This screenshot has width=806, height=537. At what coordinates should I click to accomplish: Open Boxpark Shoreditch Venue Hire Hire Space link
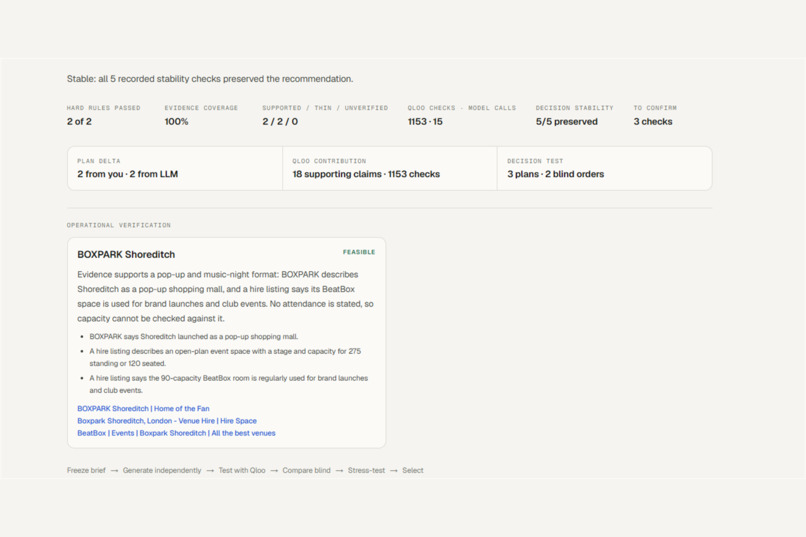click(x=167, y=421)
